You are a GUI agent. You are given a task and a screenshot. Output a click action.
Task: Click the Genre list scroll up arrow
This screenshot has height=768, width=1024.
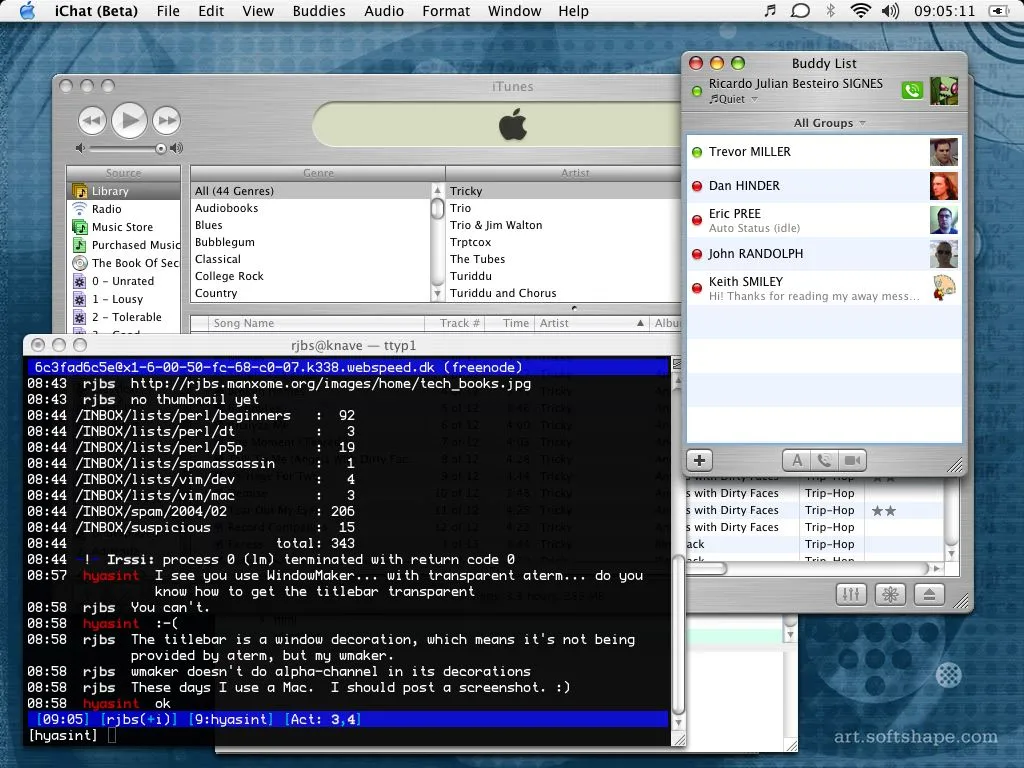click(x=438, y=190)
